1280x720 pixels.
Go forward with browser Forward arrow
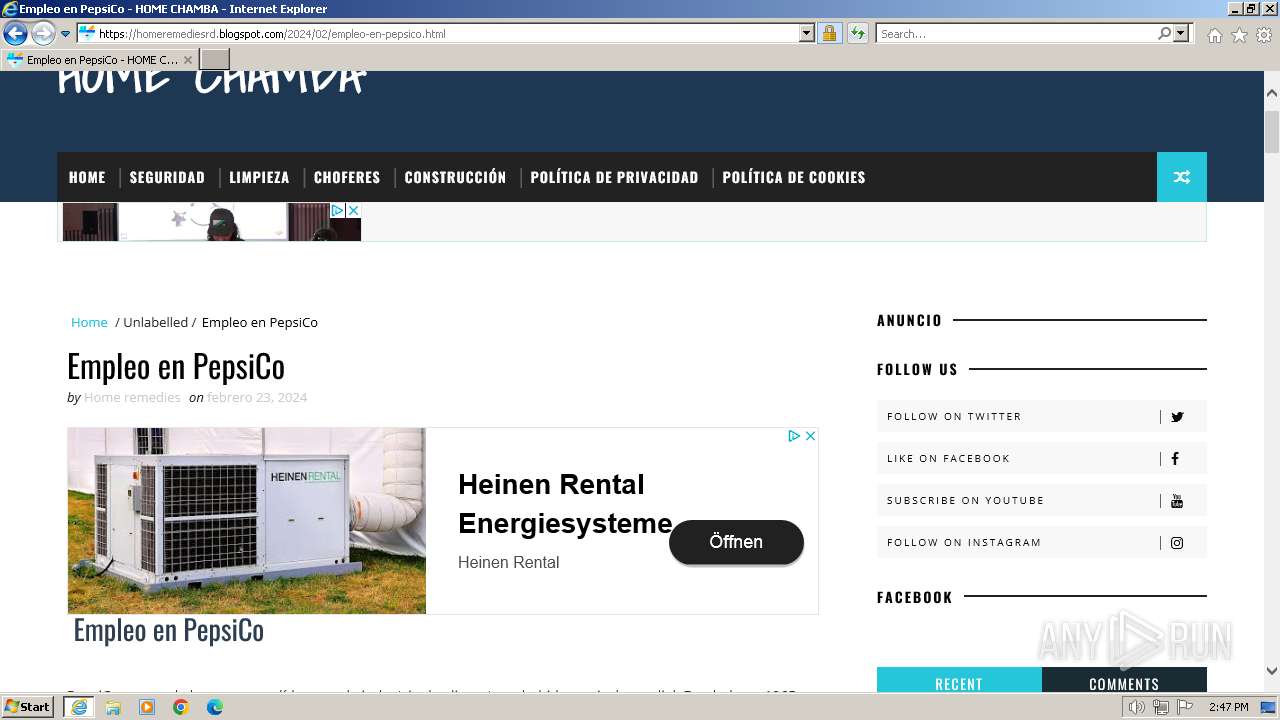point(43,34)
